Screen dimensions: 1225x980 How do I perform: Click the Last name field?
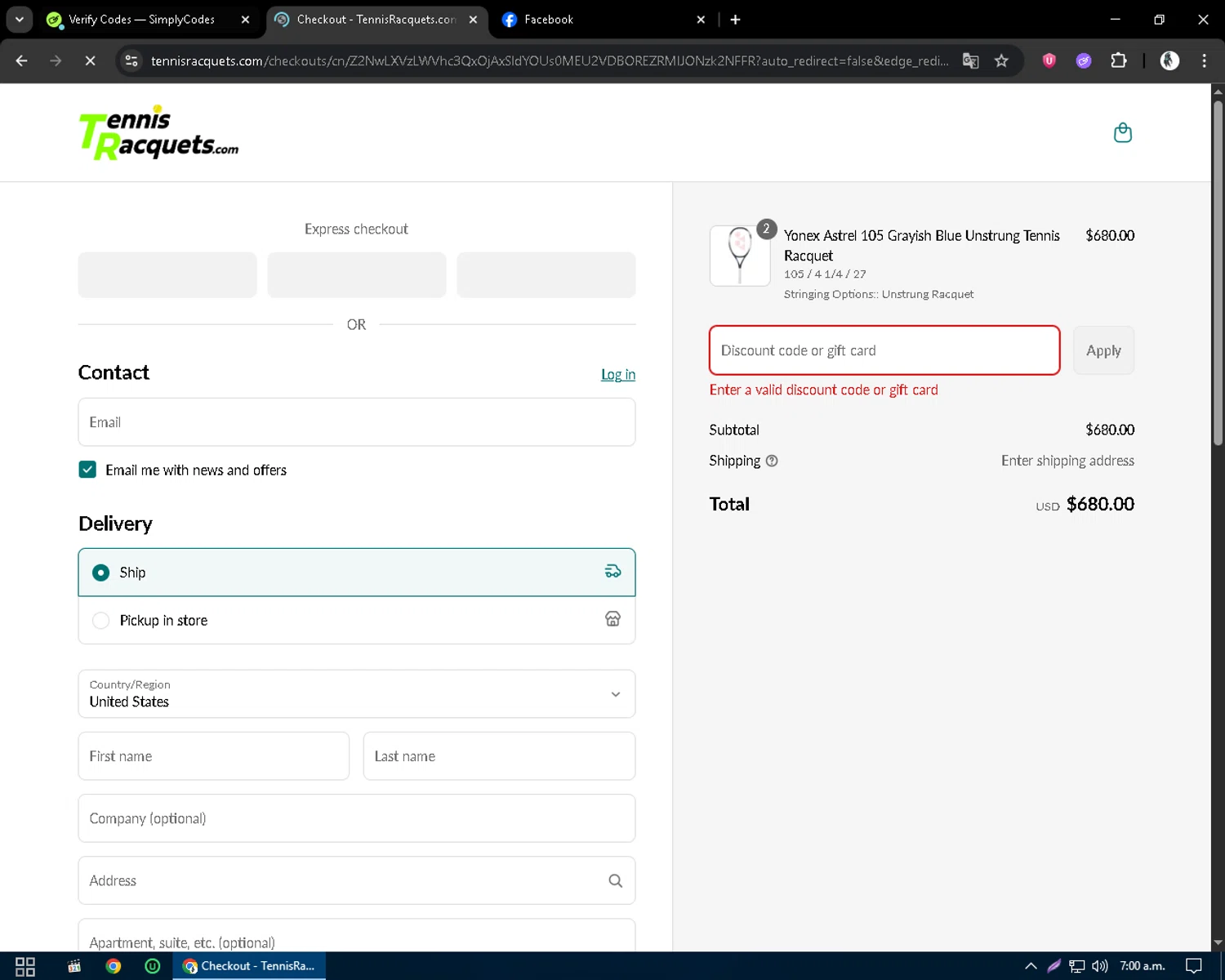coord(499,756)
